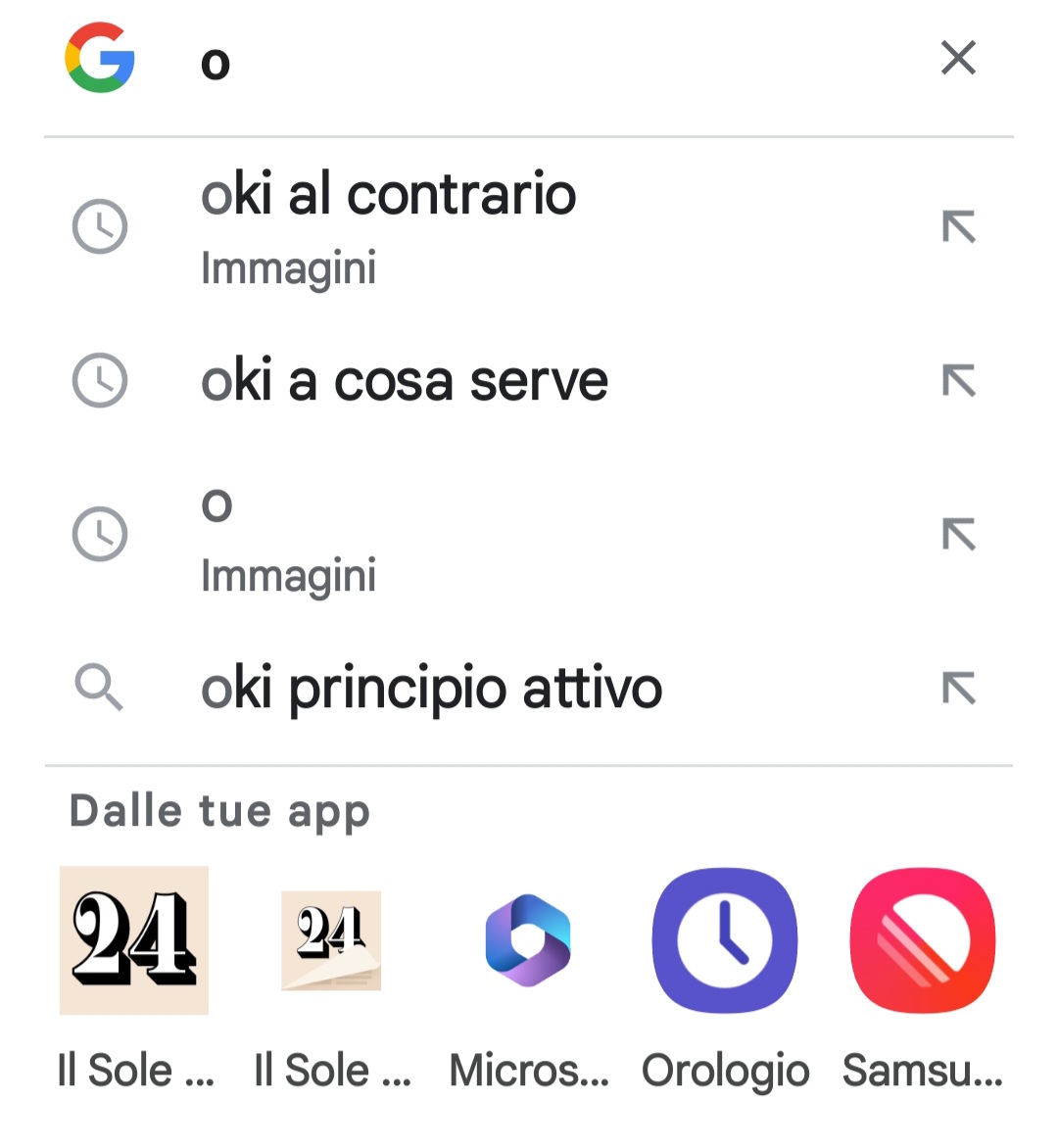1058x1148 pixels.
Task: Click the 'Dalle tue app' section header
Action: [x=219, y=813]
